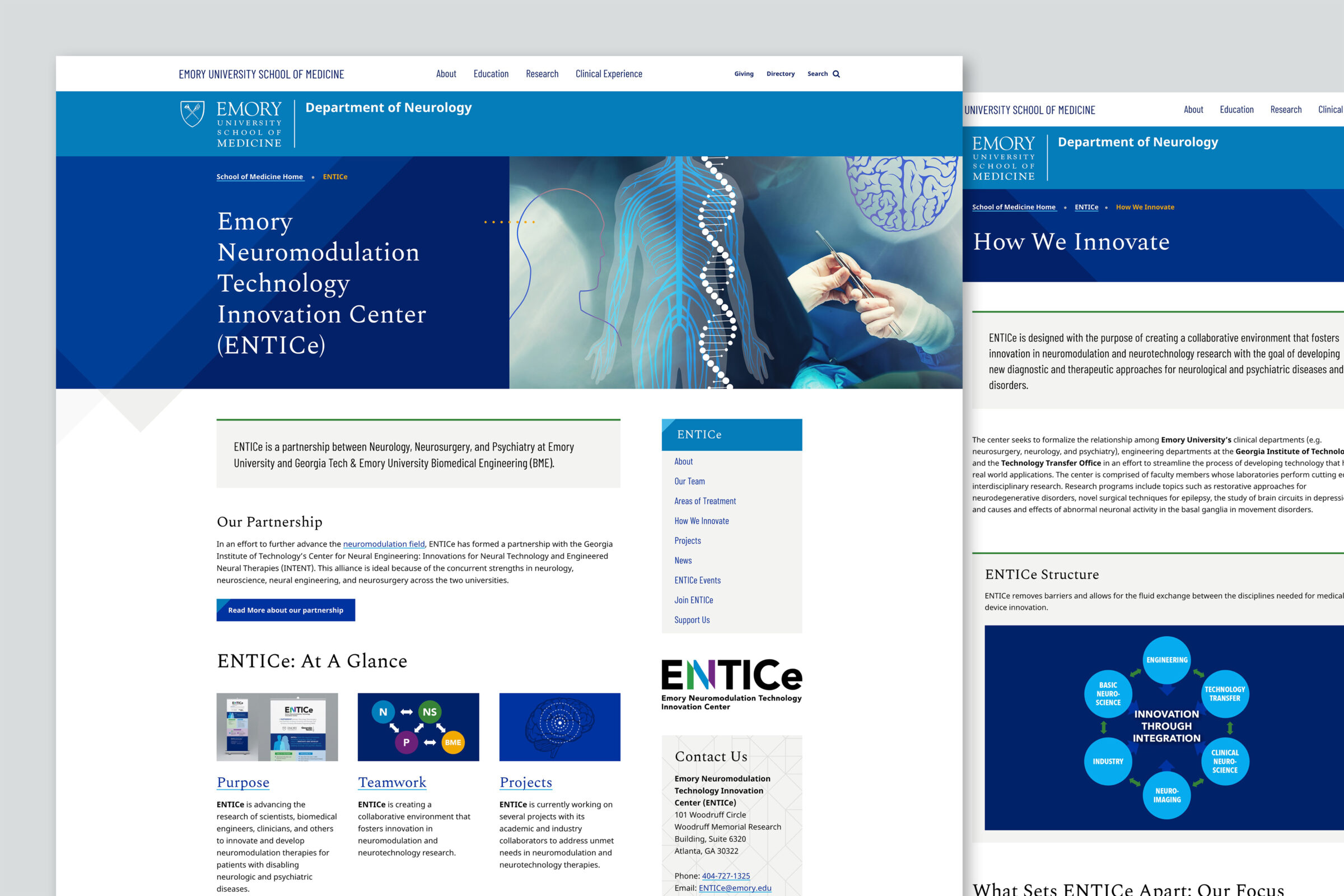Open Clinical Experience menu in left page

(x=609, y=74)
